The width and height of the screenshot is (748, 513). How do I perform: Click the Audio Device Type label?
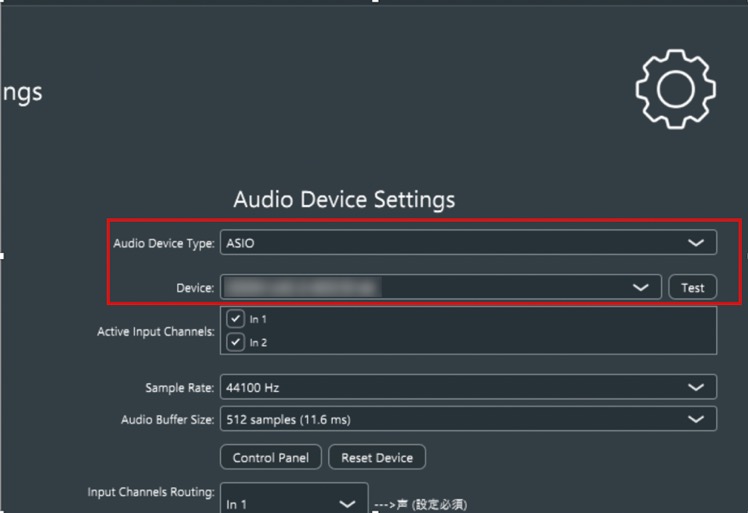(x=163, y=243)
